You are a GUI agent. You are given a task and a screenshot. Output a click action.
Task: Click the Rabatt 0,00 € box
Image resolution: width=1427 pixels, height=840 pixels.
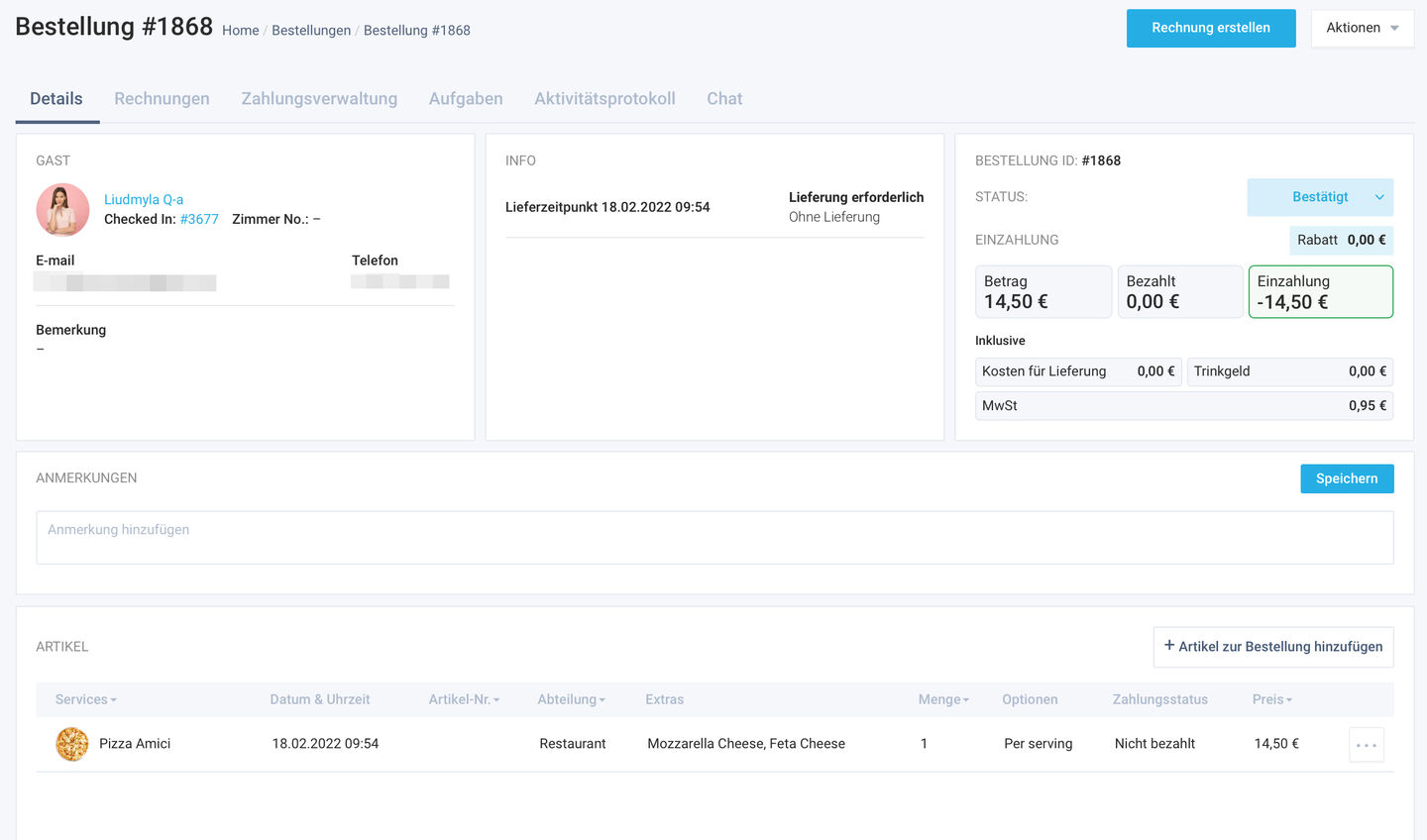[1341, 240]
